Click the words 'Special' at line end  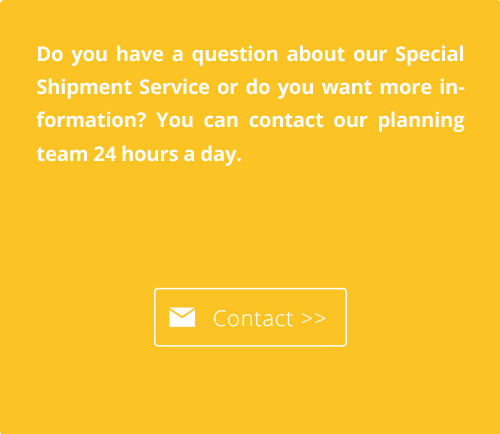[x=429, y=54]
